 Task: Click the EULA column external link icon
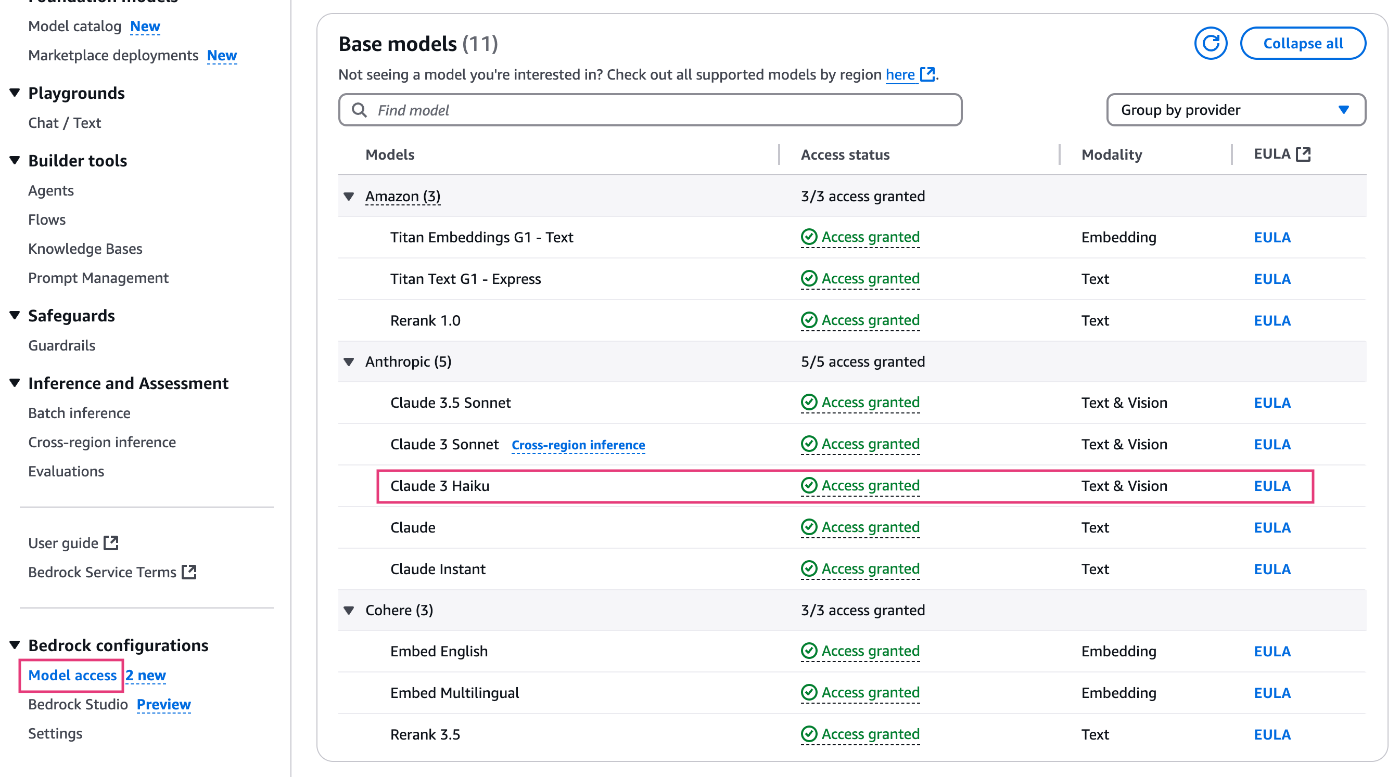1303,154
